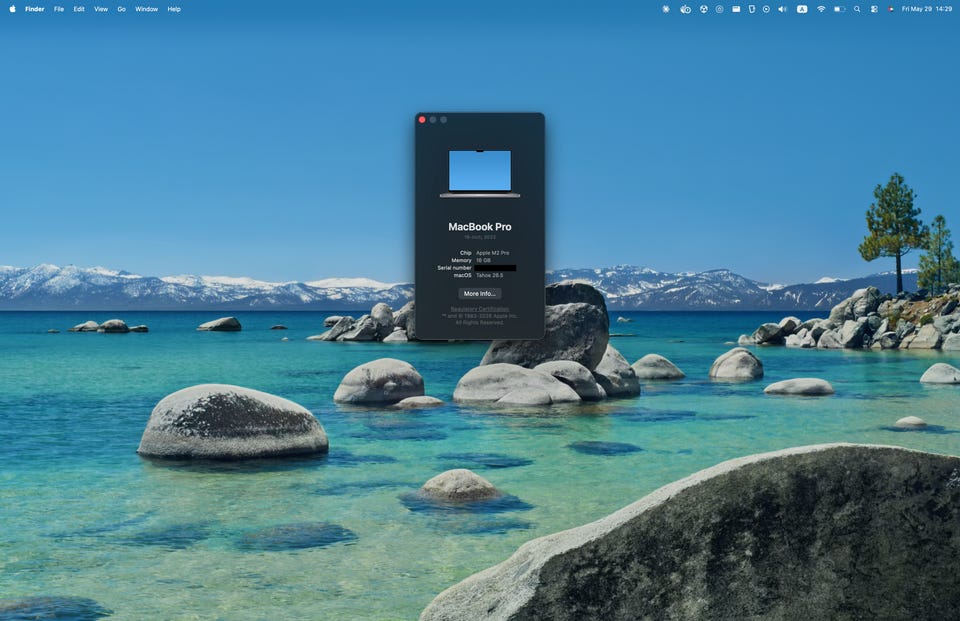Open the Help menu

click(174, 9)
